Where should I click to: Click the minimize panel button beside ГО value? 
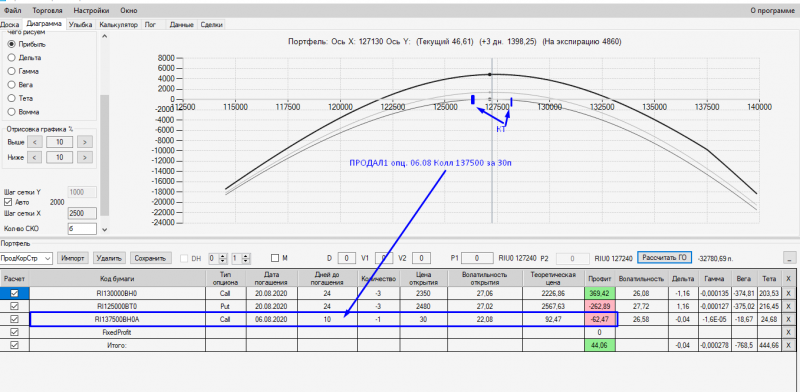click(789, 258)
